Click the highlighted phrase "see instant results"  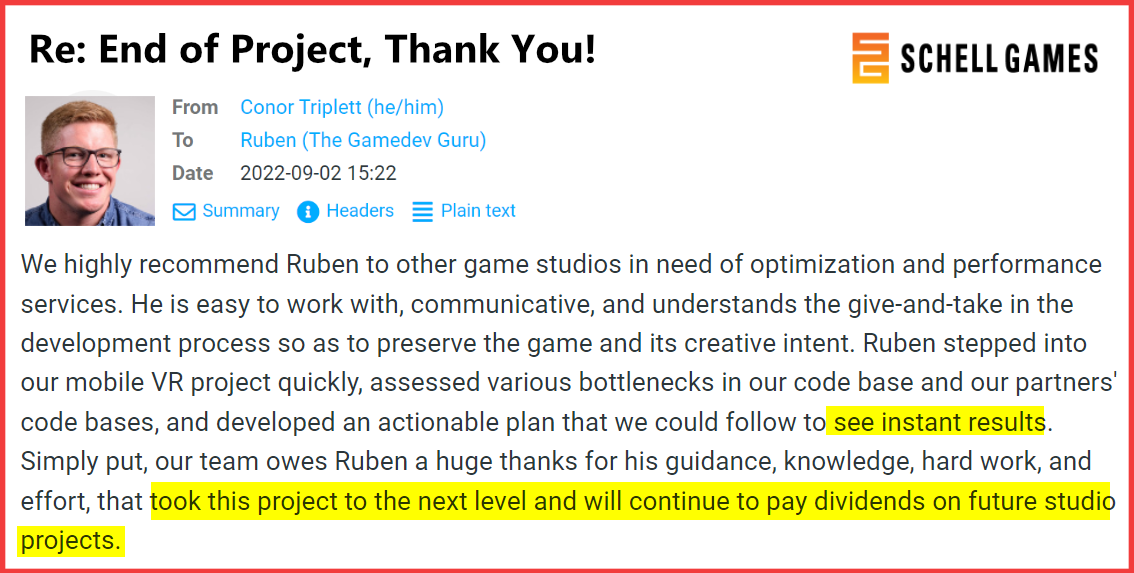tap(938, 422)
